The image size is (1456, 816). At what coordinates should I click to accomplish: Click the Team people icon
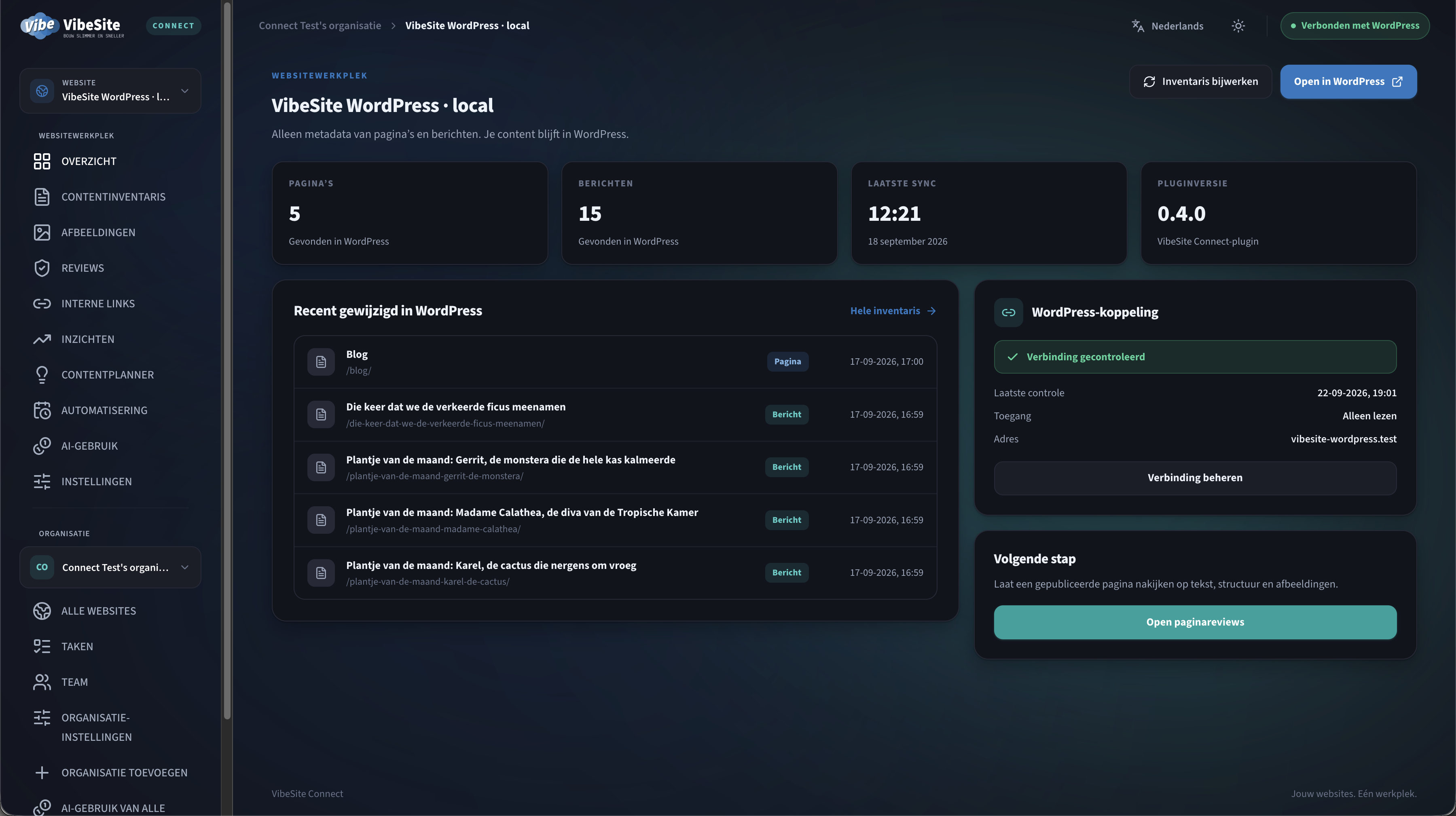[42, 682]
